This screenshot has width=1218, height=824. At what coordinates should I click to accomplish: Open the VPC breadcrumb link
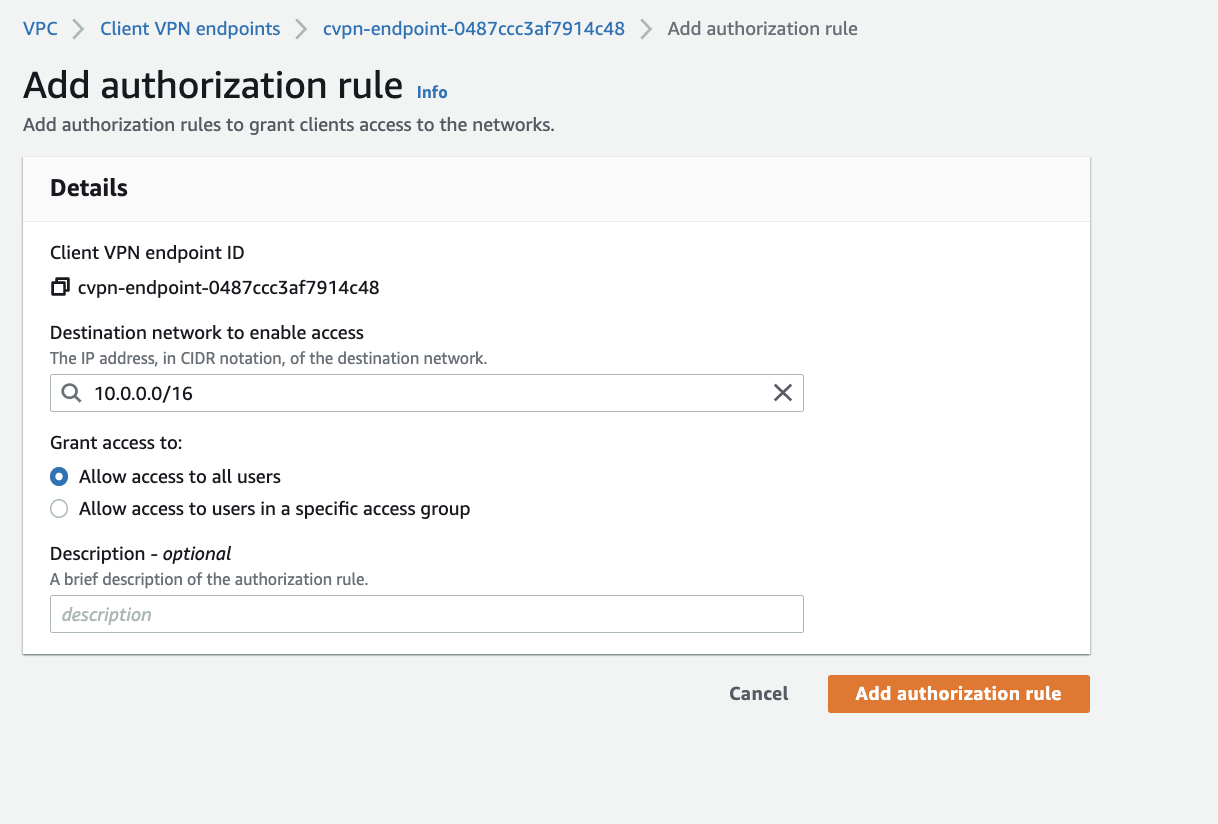tap(40, 29)
